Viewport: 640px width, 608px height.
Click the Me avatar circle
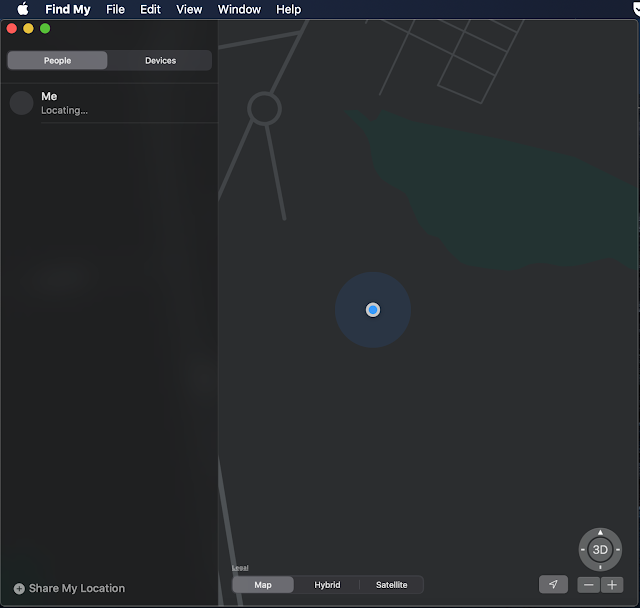(21, 103)
